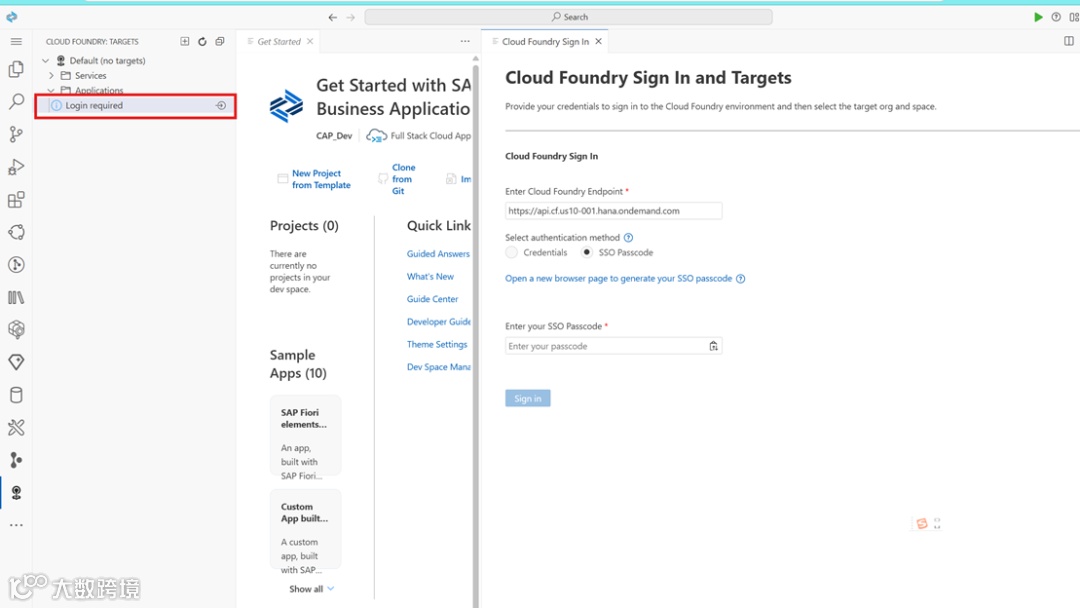Open the Run and Debug view icon
The height and width of the screenshot is (608, 1080).
coord(16,167)
